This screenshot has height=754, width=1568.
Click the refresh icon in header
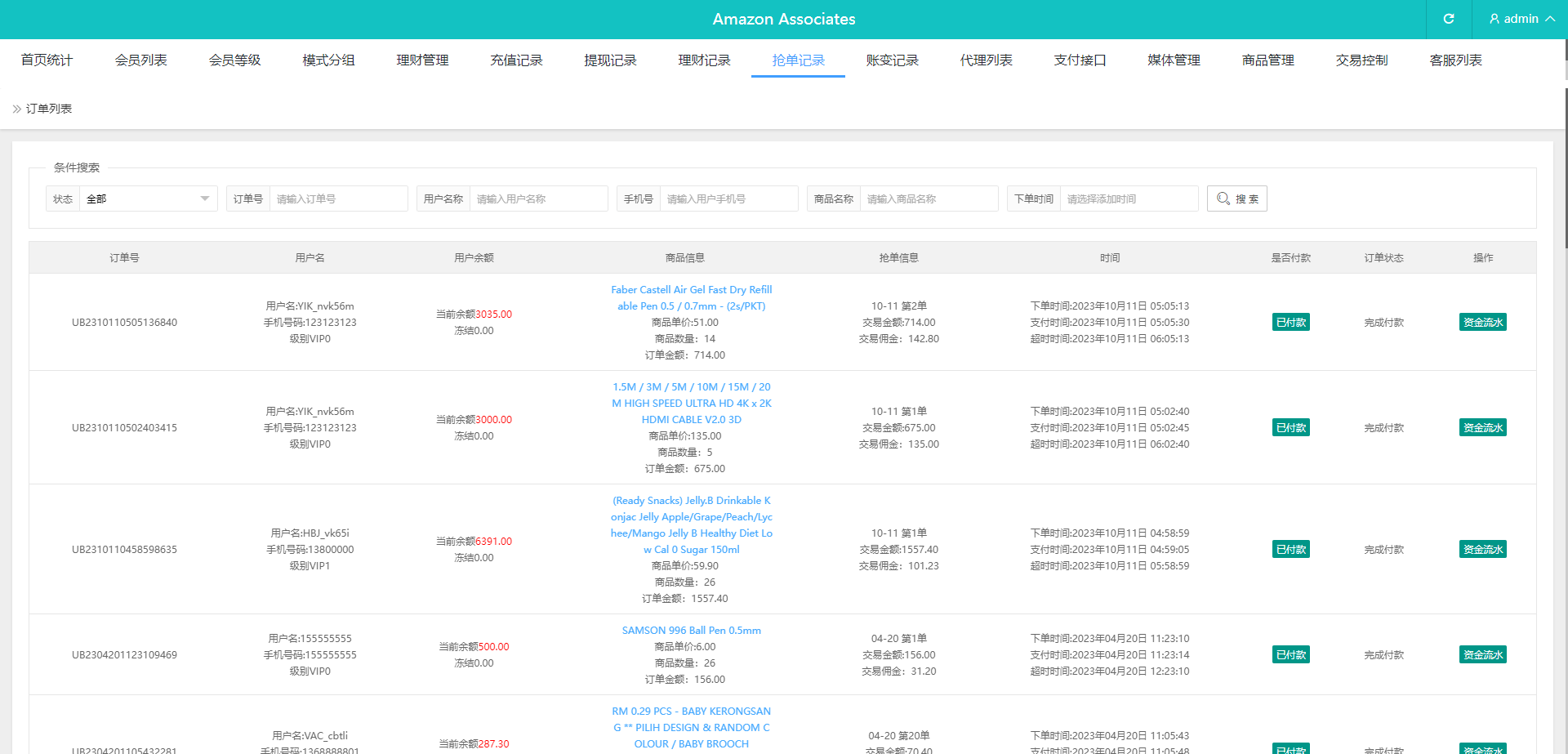pos(1449,19)
